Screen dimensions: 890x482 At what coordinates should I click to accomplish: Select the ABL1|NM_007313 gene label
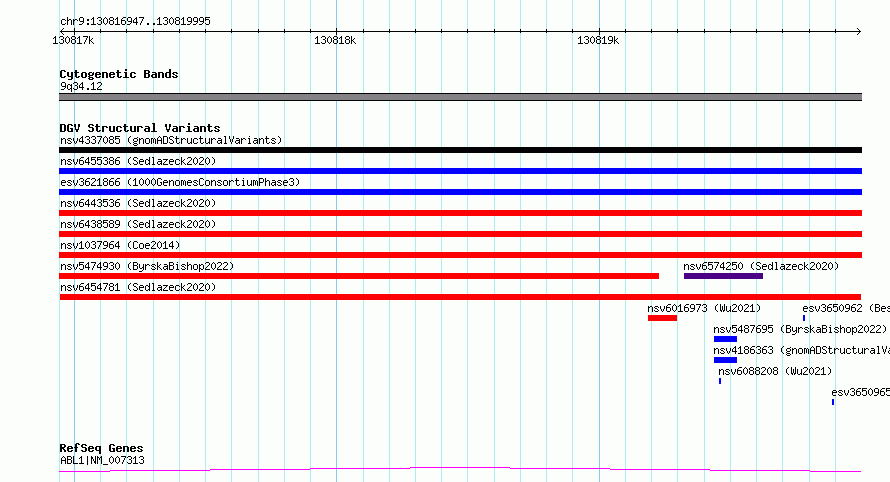point(102,460)
